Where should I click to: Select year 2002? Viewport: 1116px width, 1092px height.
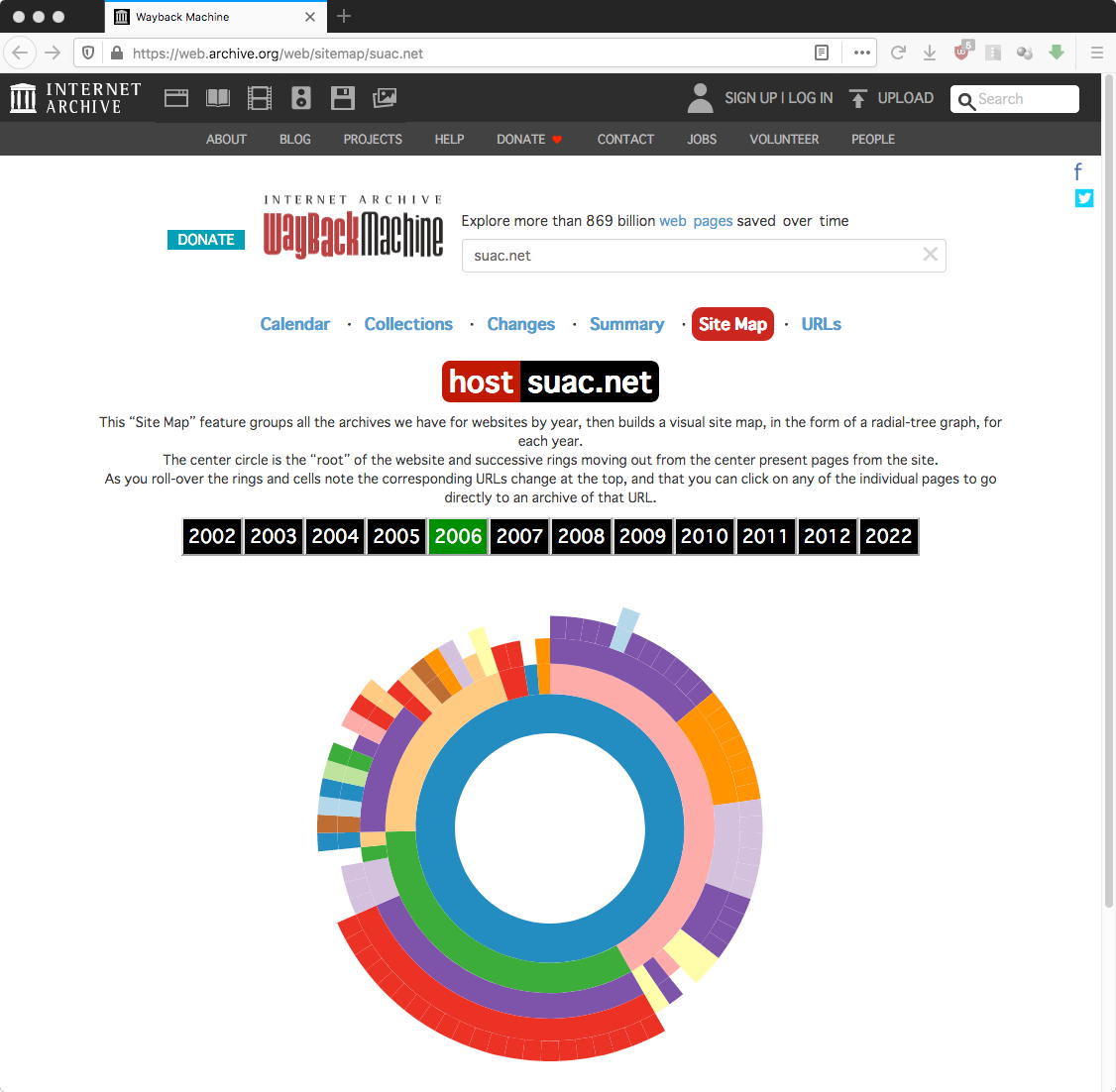pos(212,536)
